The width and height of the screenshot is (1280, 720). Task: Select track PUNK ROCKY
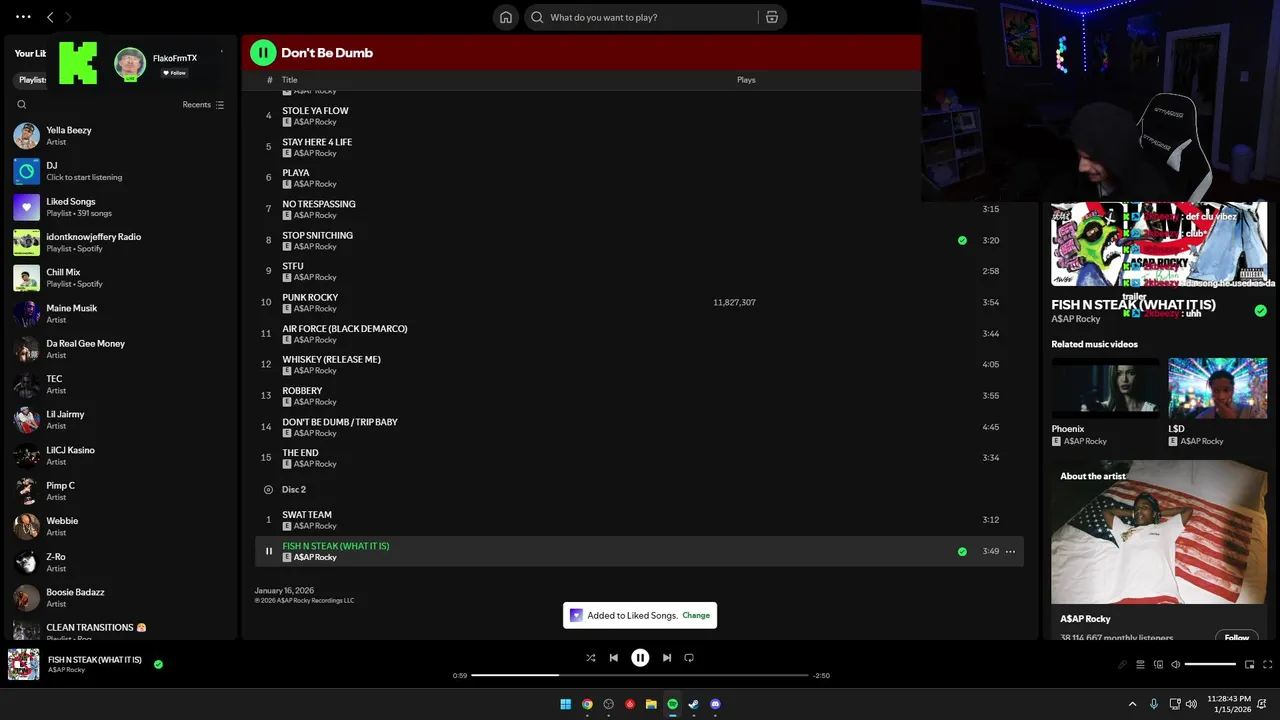pyautogui.click(x=639, y=302)
